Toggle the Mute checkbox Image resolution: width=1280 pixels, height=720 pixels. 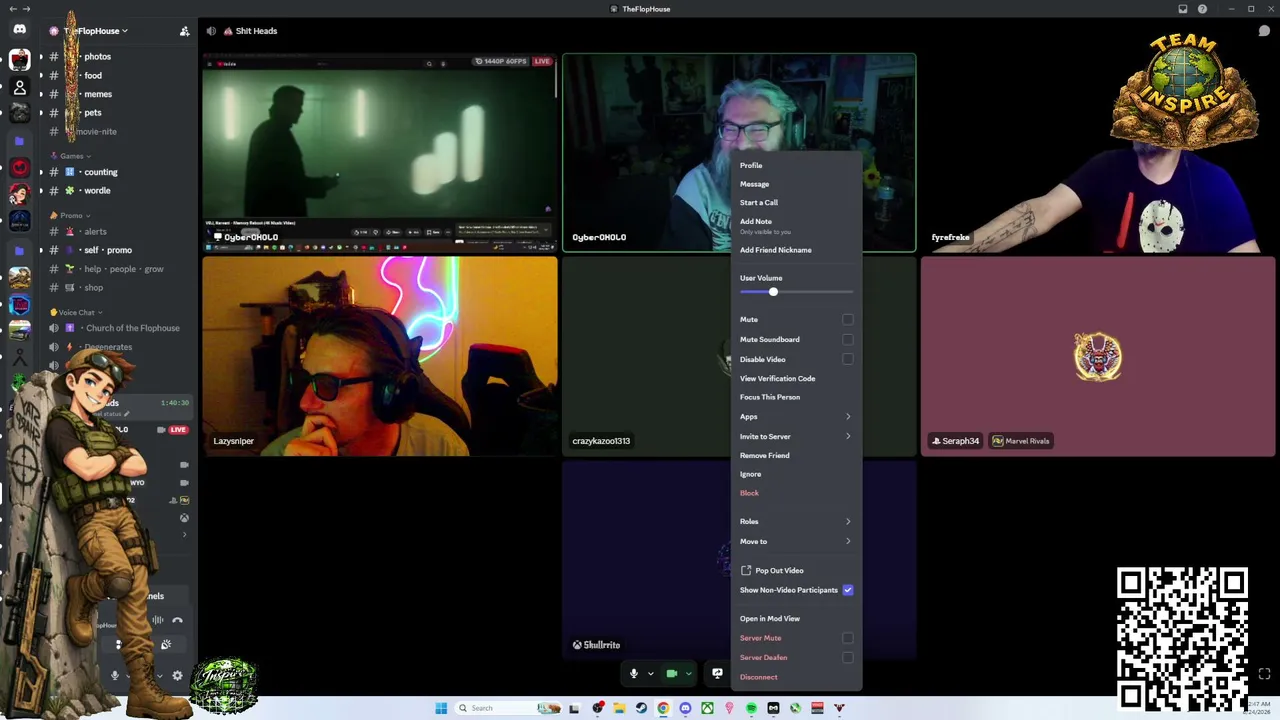click(848, 319)
